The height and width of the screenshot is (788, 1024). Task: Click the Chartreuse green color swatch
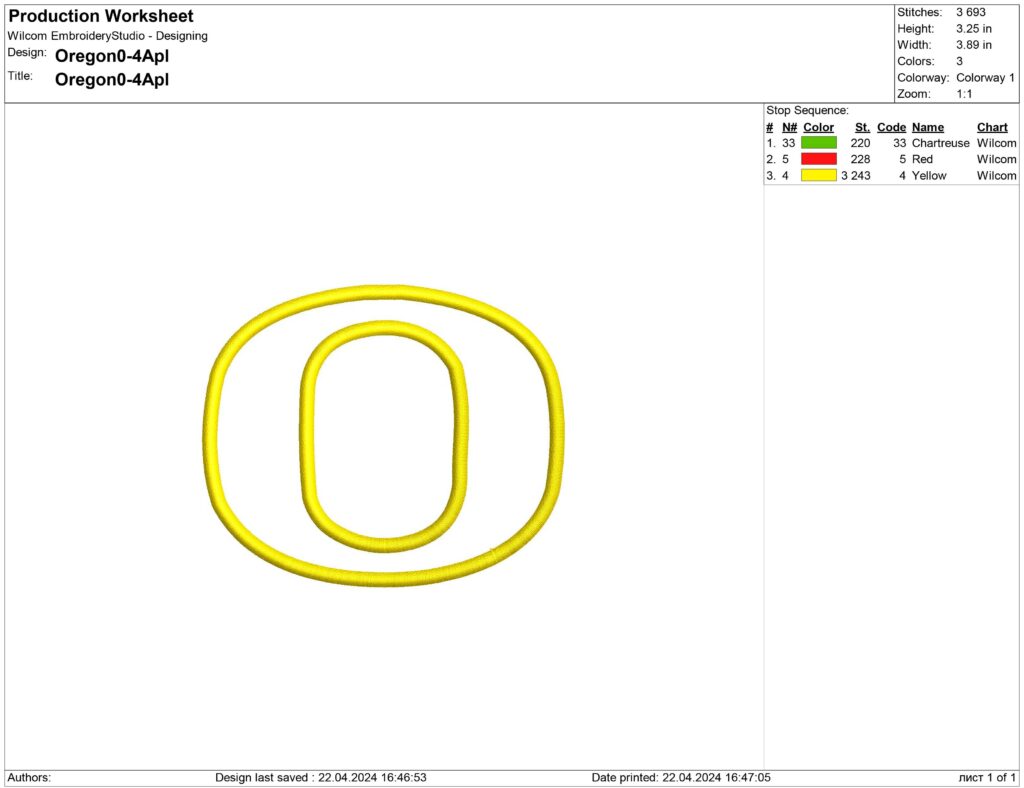pos(818,142)
